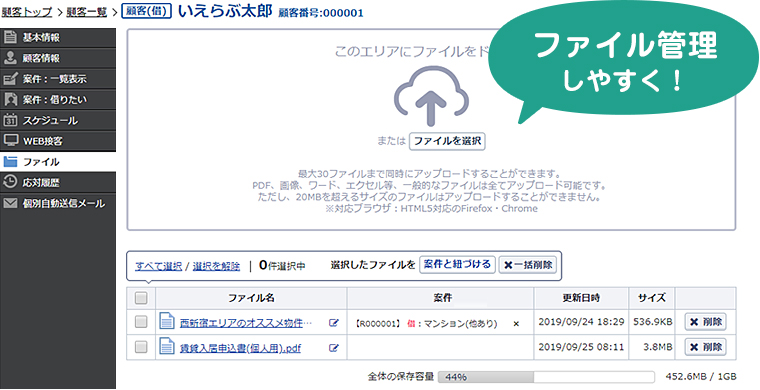Go to 顧客一覧 breadcrumb link
The height and width of the screenshot is (390, 760).
pos(87,12)
